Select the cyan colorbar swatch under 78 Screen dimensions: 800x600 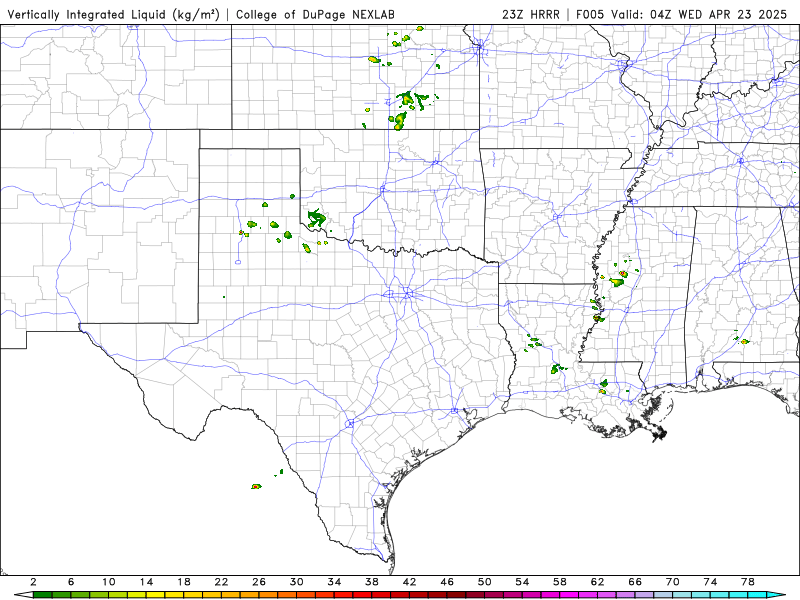coord(757,595)
